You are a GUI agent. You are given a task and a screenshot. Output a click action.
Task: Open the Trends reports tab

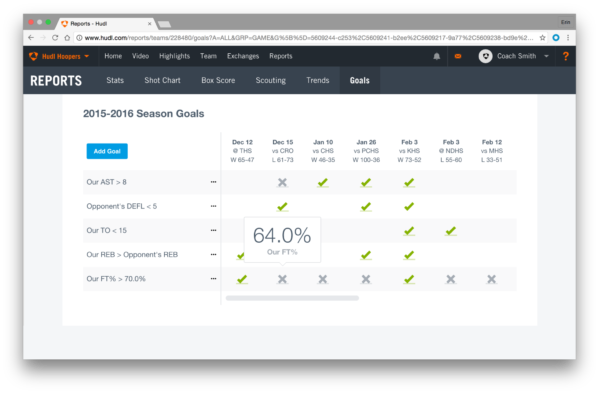tap(318, 80)
